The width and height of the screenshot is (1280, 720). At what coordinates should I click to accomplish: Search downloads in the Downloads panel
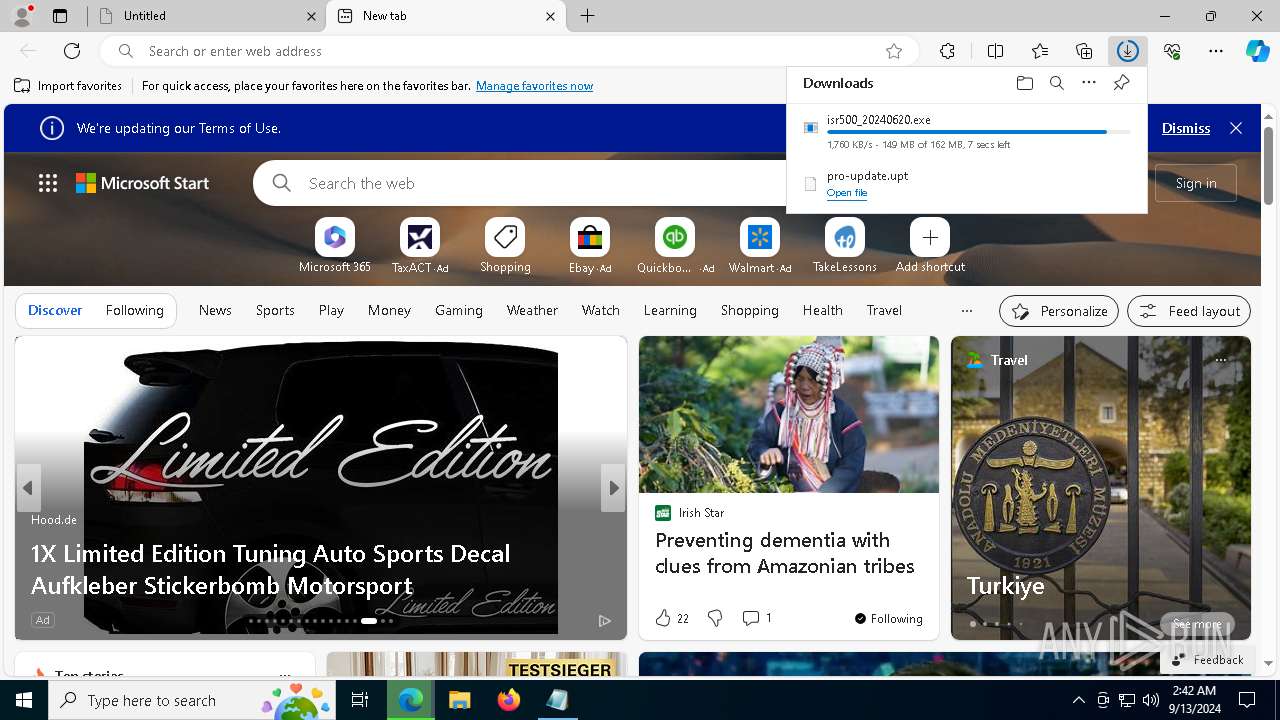tap(1057, 83)
